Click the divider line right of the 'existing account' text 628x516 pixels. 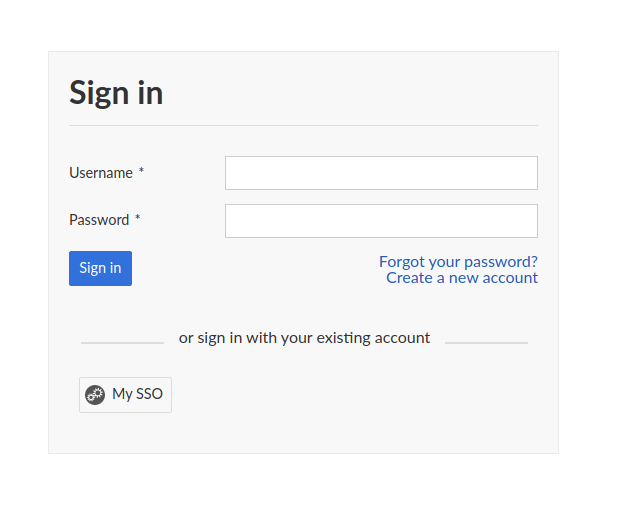[x=486, y=343]
